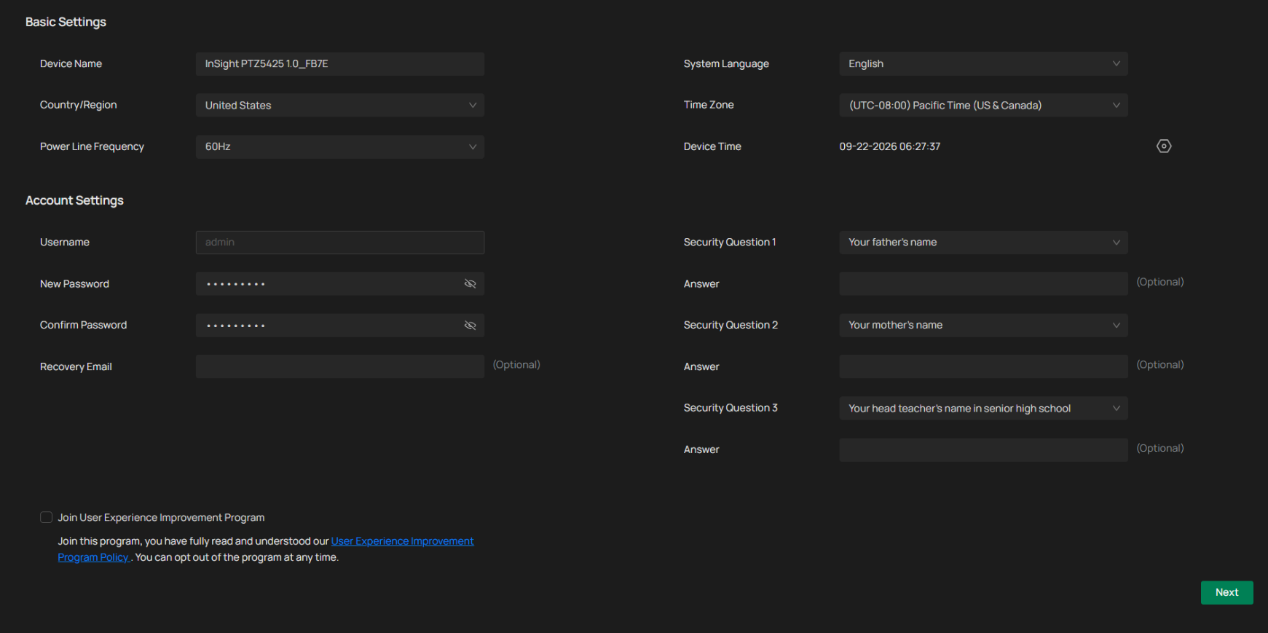Open Power Line Frequency dropdown
Viewport: 1268px width, 633px height.
[x=340, y=146]
